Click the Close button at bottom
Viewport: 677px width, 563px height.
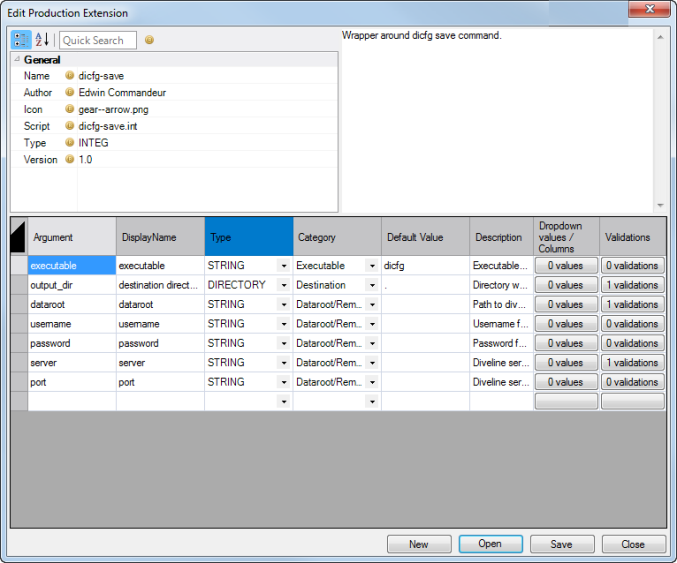pos(633,544)
